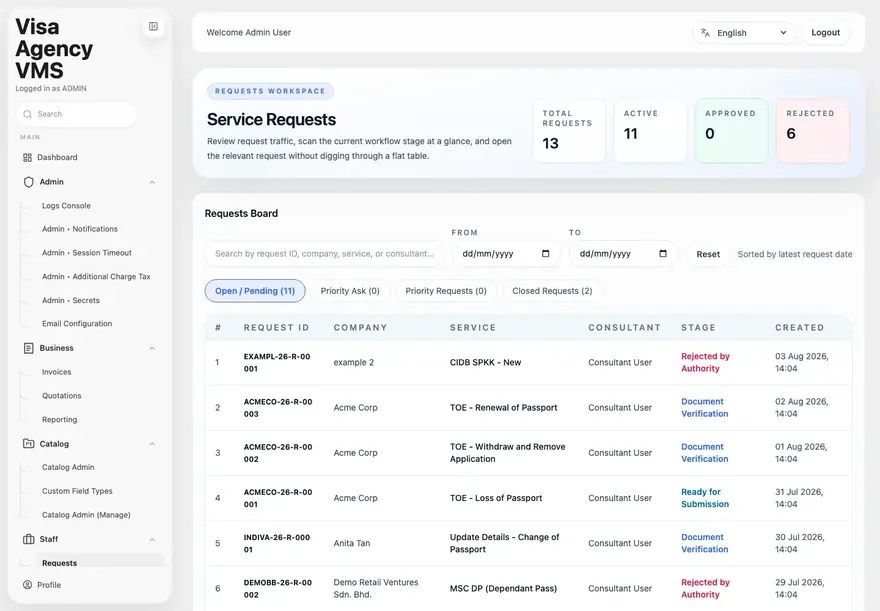Viewport: 880px width, 611px height.
Task: Open the From date calendar picker icon
Action: (x=546, y=254)
